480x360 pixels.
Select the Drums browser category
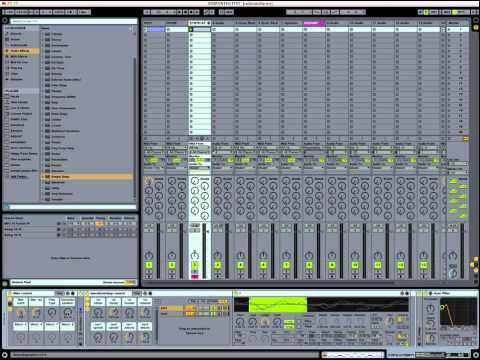coord(15,39)
